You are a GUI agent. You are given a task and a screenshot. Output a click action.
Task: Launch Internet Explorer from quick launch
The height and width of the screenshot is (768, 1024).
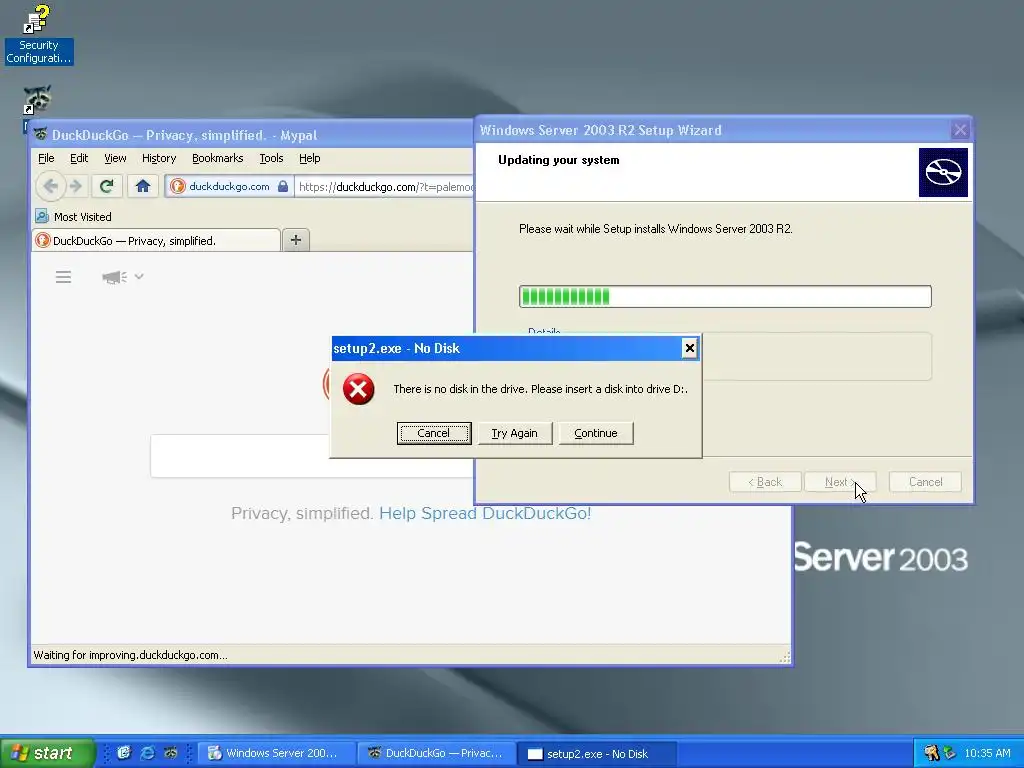pos(148,753)
